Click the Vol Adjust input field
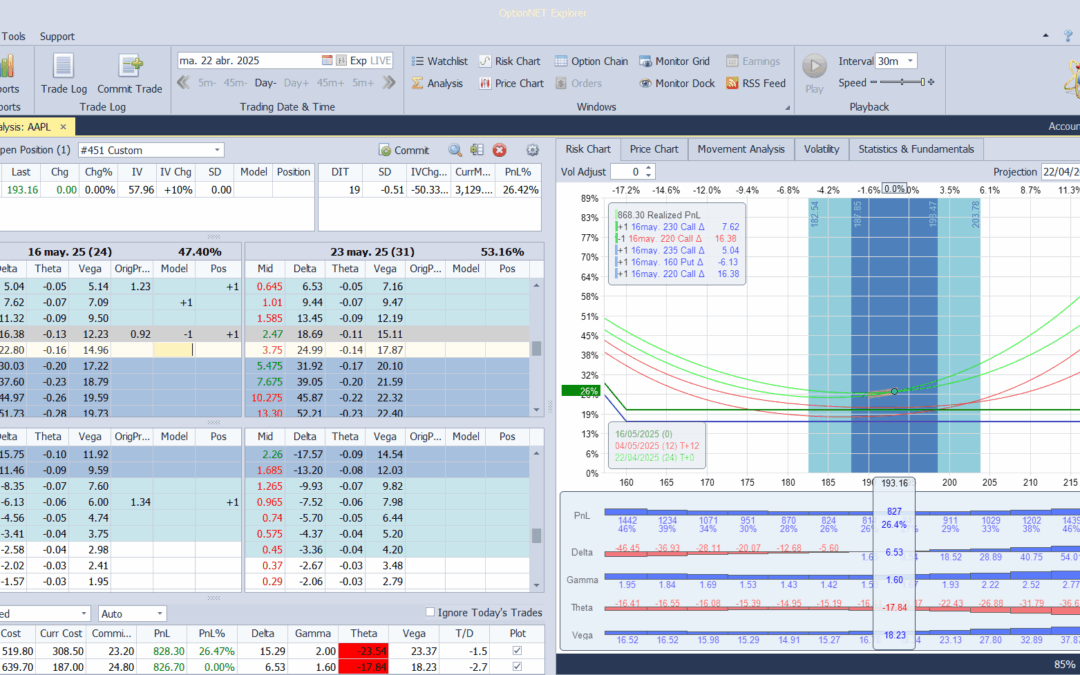 click(627, 172)
